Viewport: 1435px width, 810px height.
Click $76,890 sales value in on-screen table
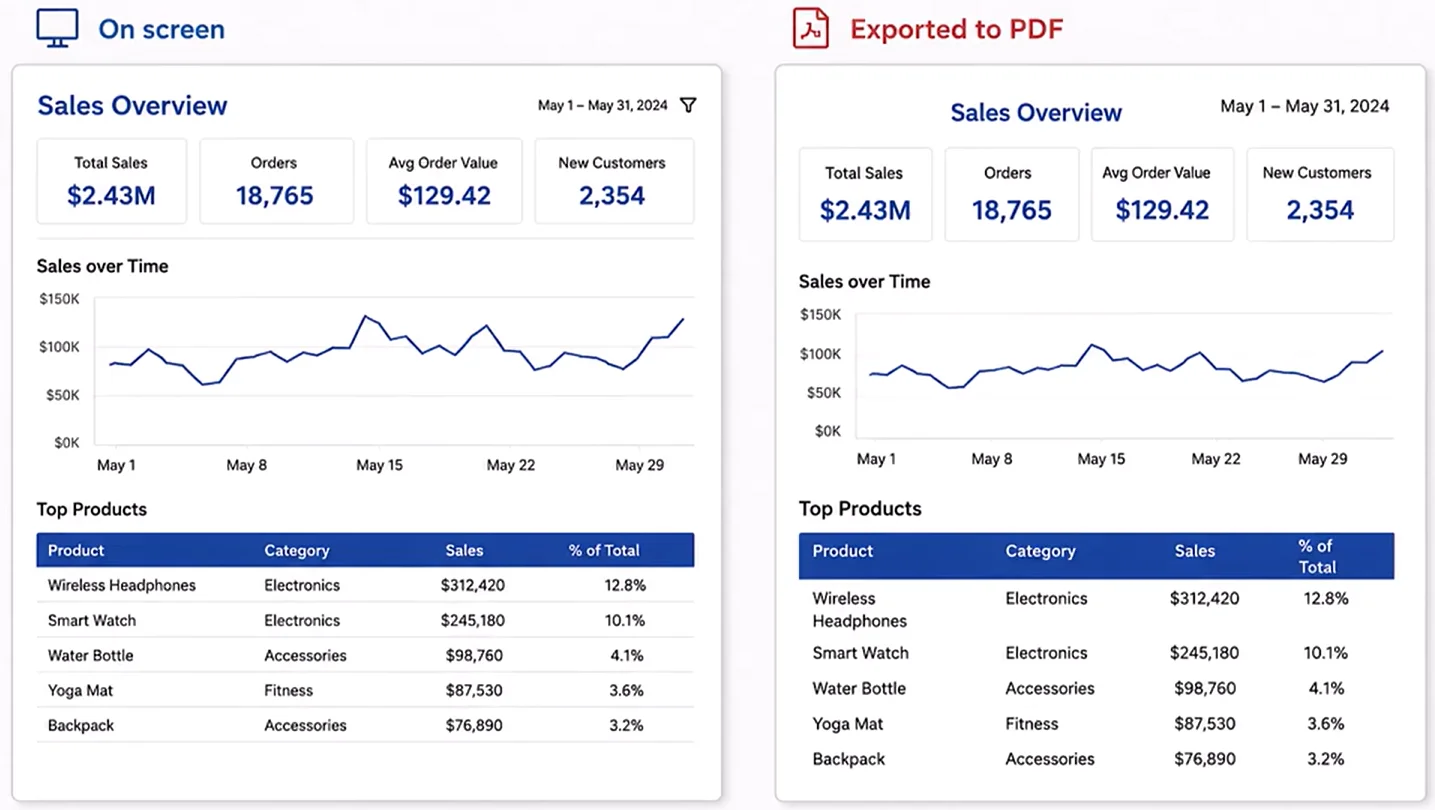[x=474, y=725]
